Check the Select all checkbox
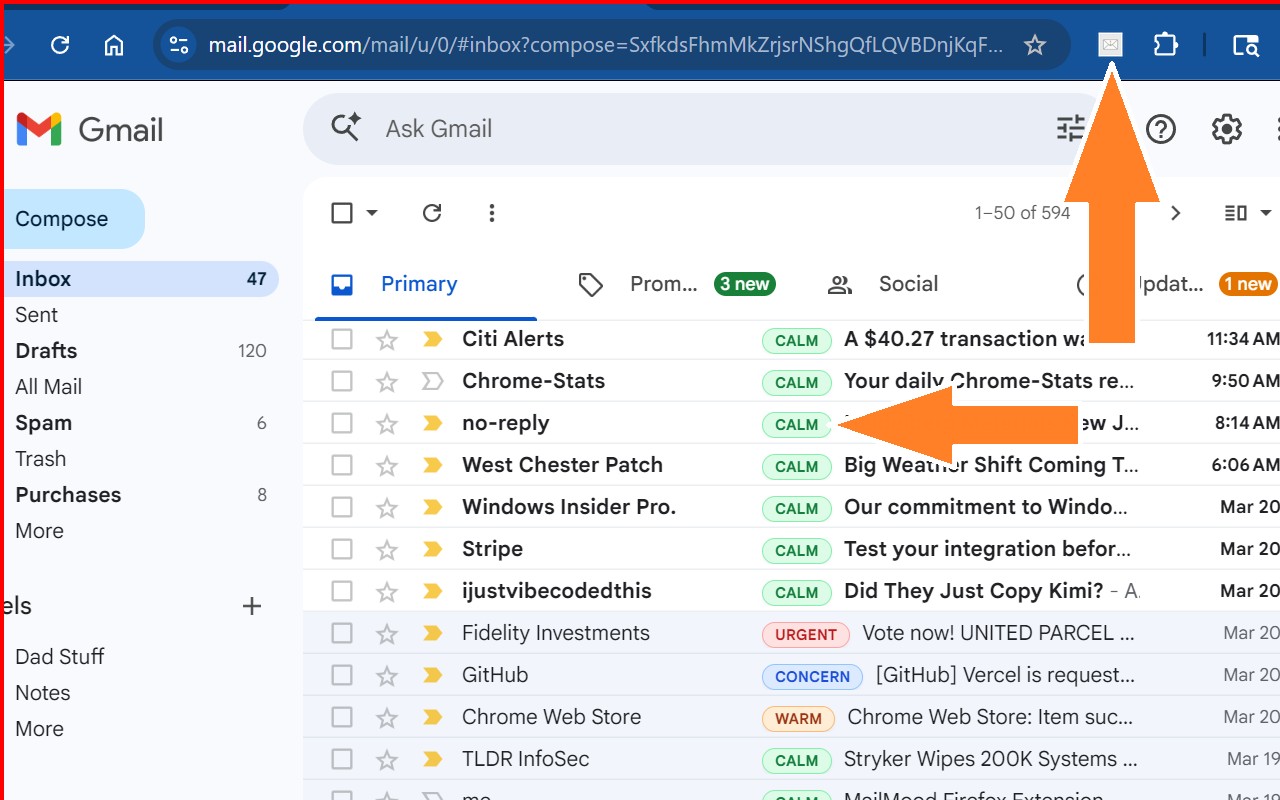Image resolution: width=1280 pixels, height=800 pixels. point(342,213)
